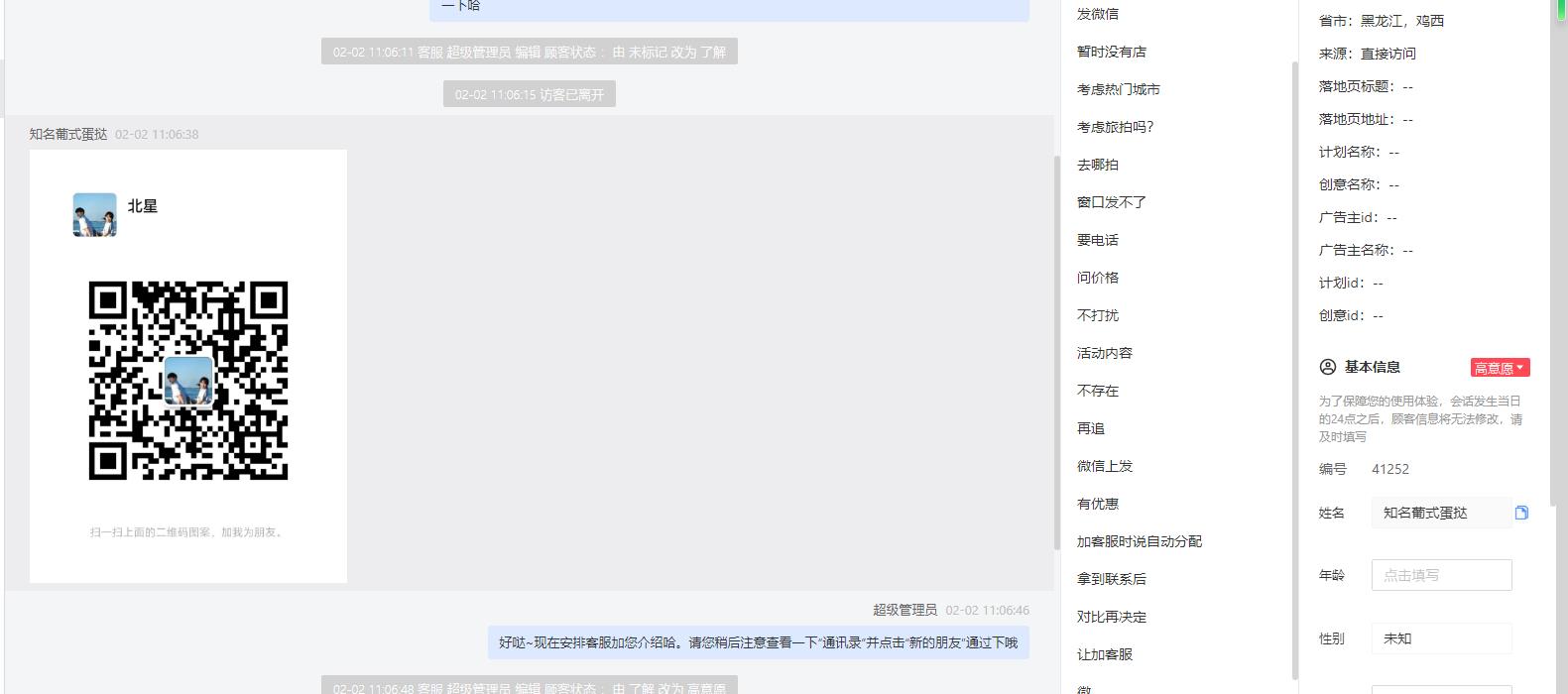The height and width of the screenshot is (694, 1568).
Task: Click the 微信上发 quick reply
Action: coord(1105,466)
